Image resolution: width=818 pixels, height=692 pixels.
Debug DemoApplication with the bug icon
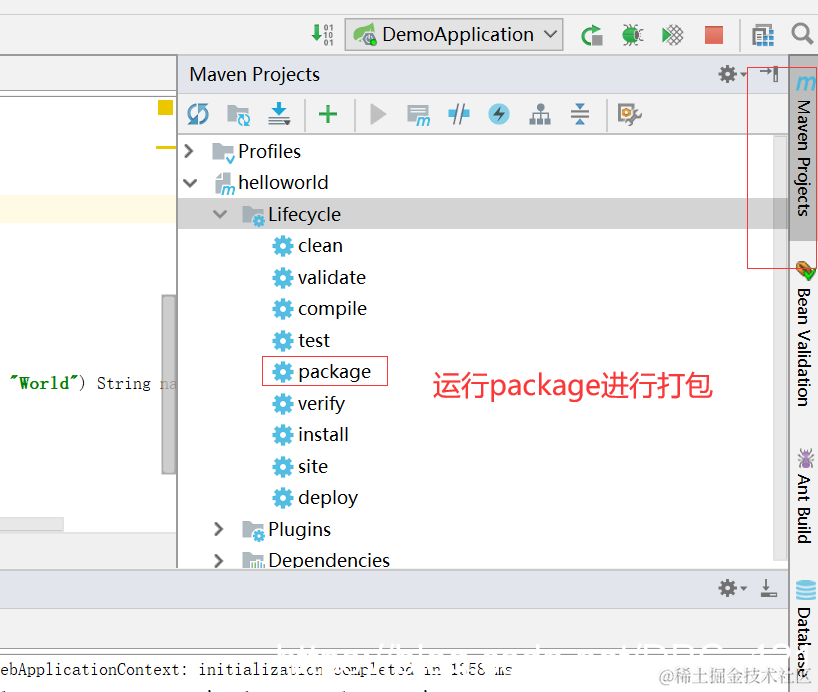(632, 35)
